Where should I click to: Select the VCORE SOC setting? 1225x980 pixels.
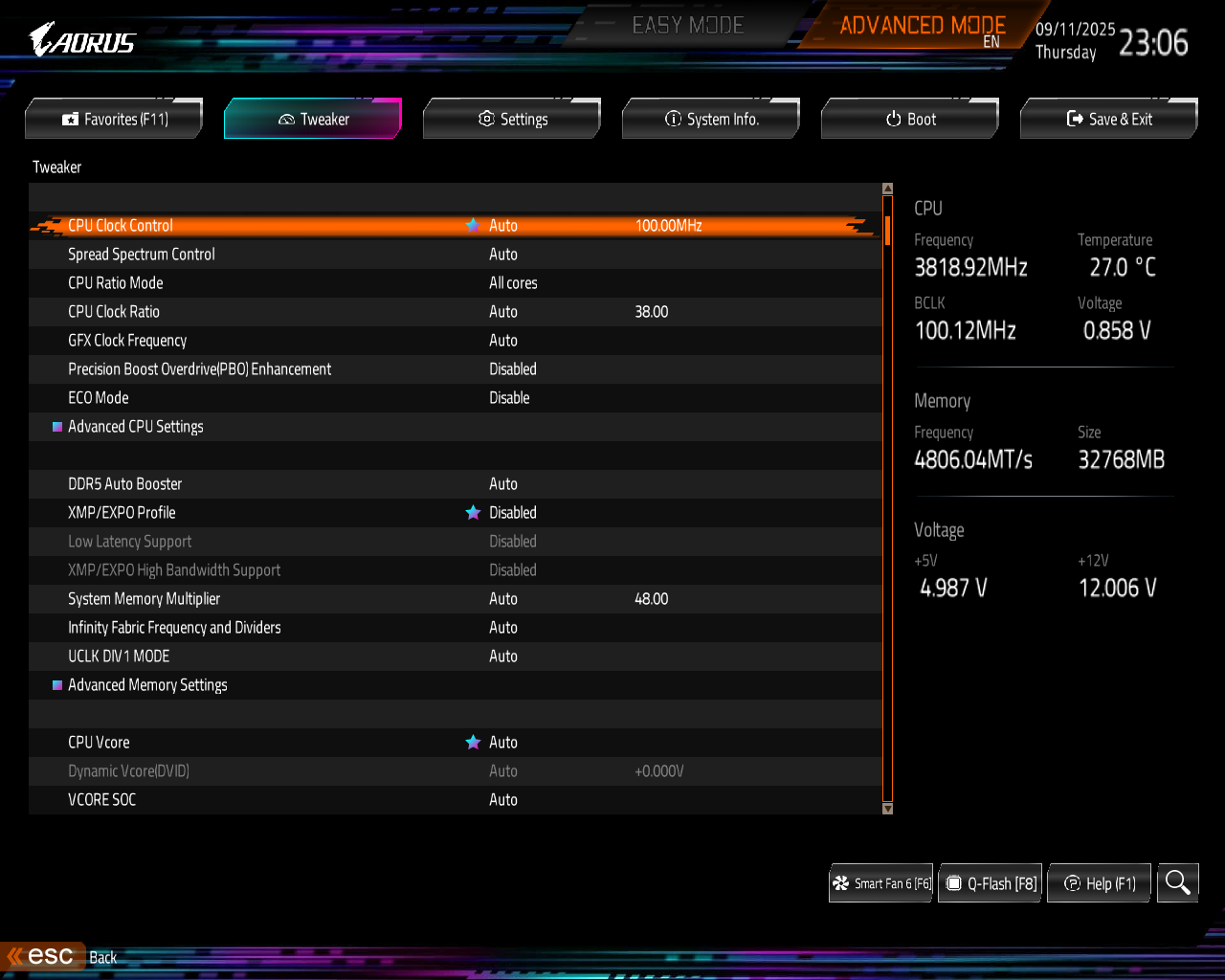(x=456, y=800)
